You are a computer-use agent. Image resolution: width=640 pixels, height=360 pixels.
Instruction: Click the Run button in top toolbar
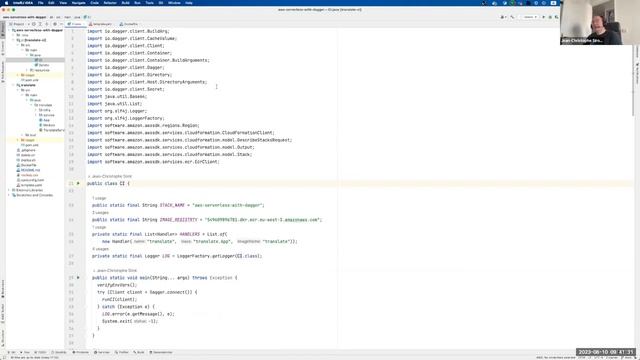point(543,17)
